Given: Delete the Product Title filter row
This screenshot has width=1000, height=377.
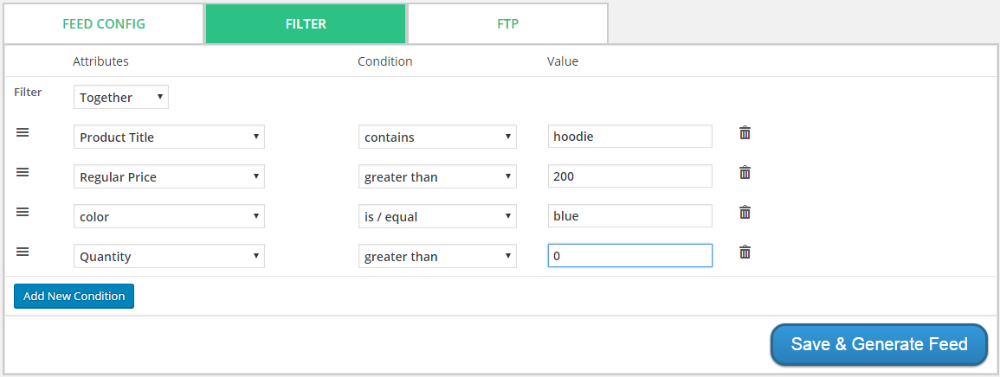Looking at the screenshot, I should pyautogui.click(x=744, y=133).
